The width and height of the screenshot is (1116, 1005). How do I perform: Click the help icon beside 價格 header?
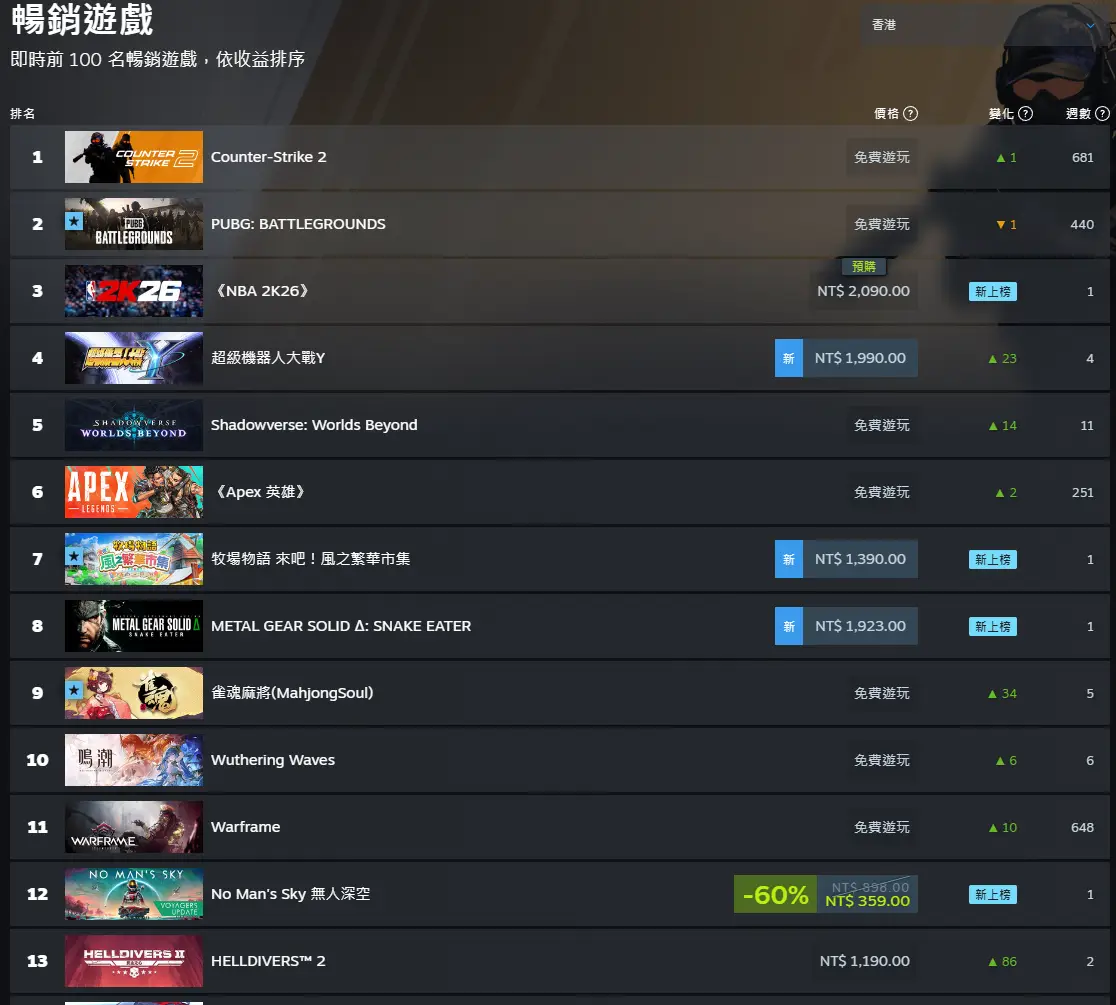[910, 113]
